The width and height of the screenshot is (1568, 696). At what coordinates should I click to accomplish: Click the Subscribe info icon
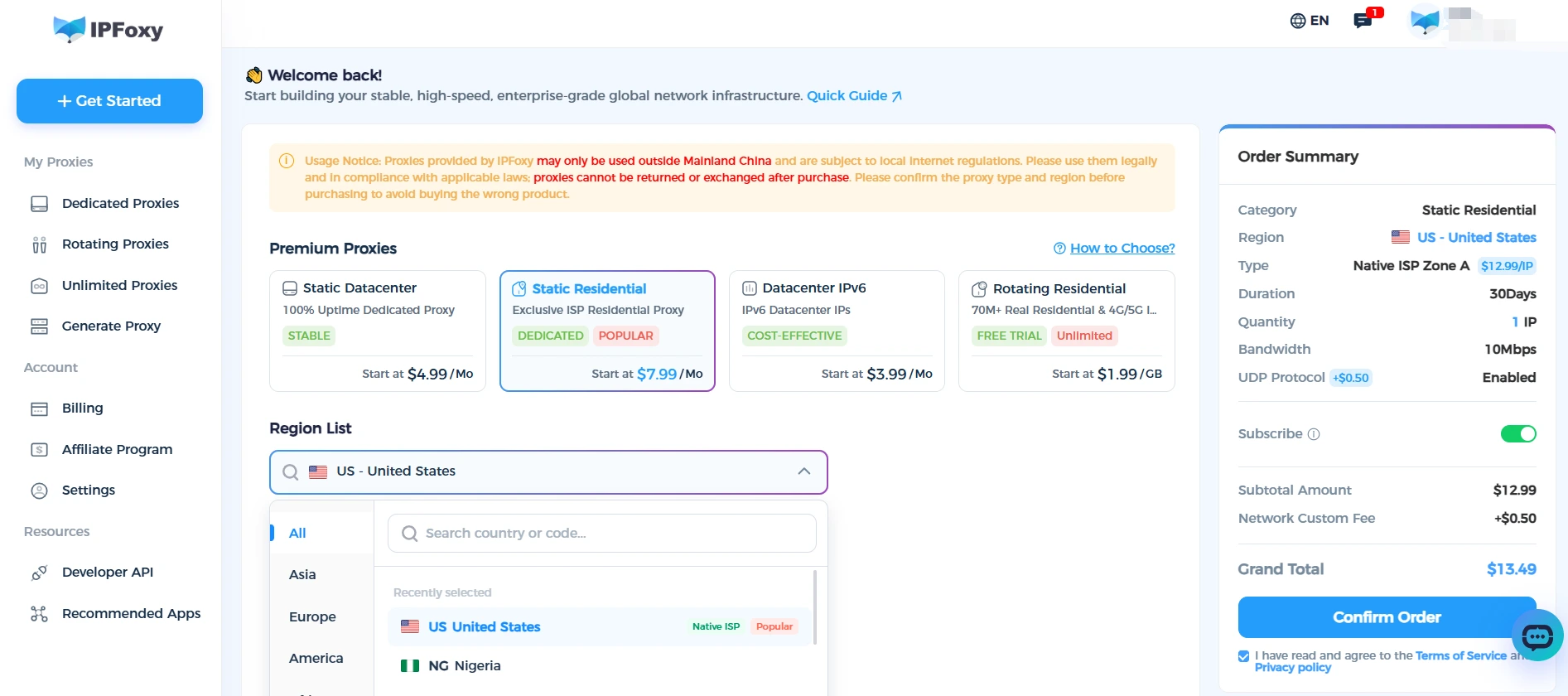(1314, 434)
